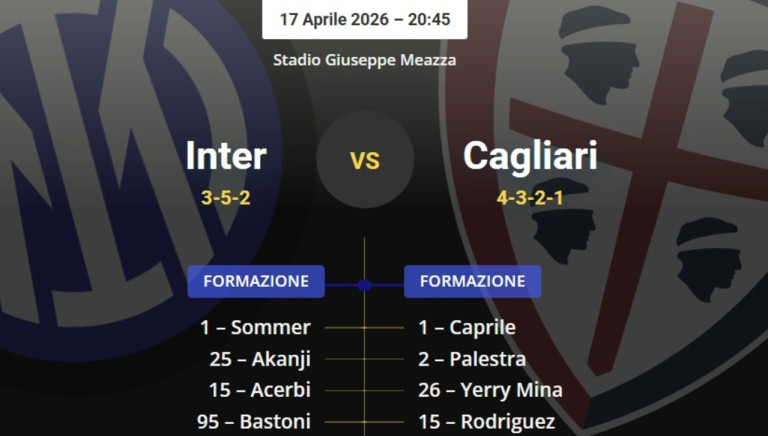Open the Cagliari team name

coord(530,156)
